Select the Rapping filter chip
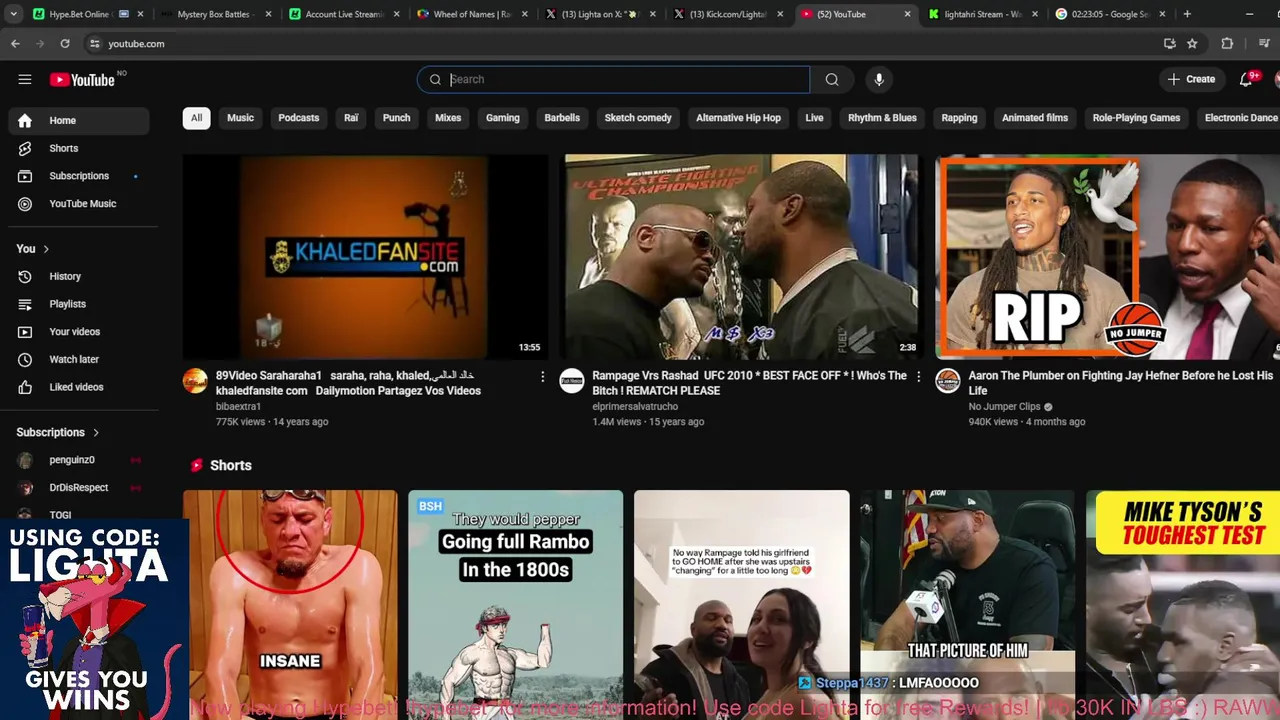This screenshot has width=1280, height=720. click(959, 118)
